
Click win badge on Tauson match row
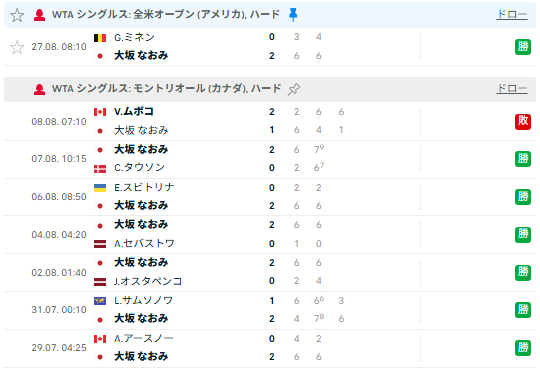(x=523, y=159)
